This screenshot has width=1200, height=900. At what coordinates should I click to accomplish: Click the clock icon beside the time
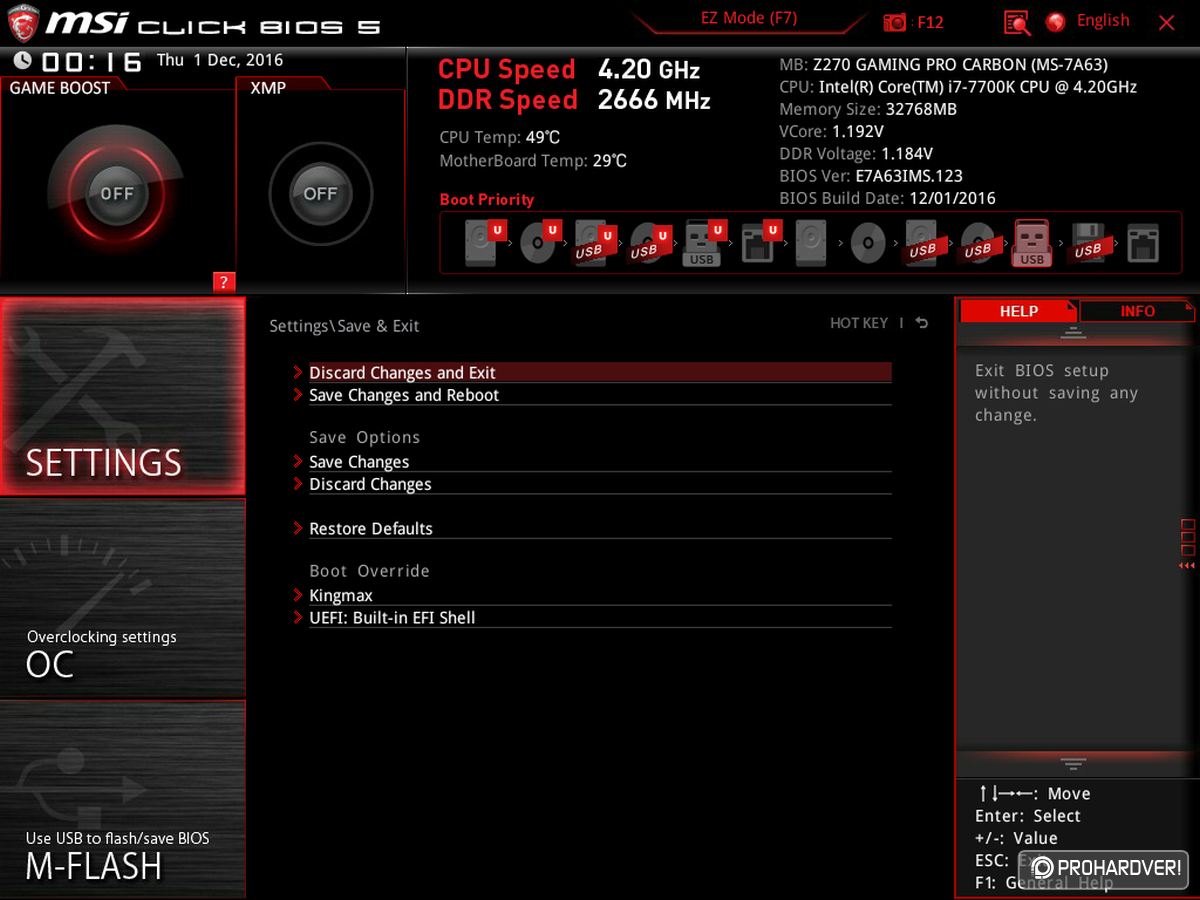[21, 61]
